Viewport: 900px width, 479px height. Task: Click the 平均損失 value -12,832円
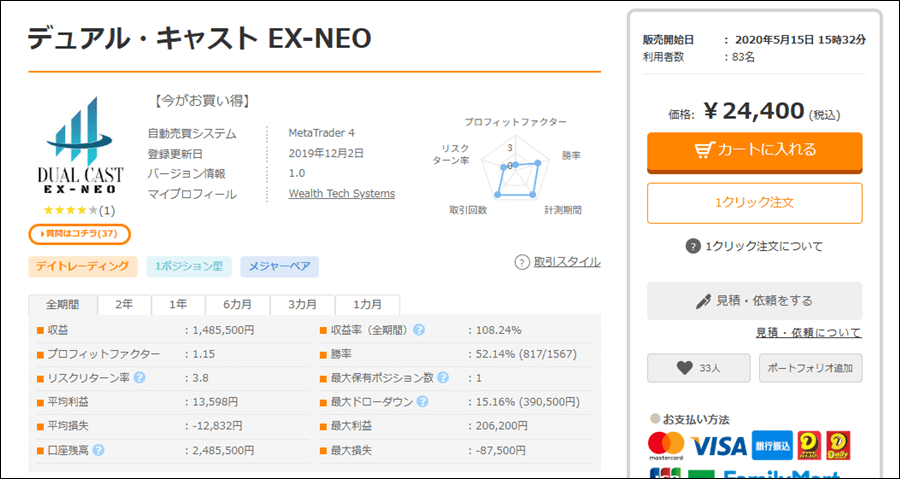(x=217, y=426)
